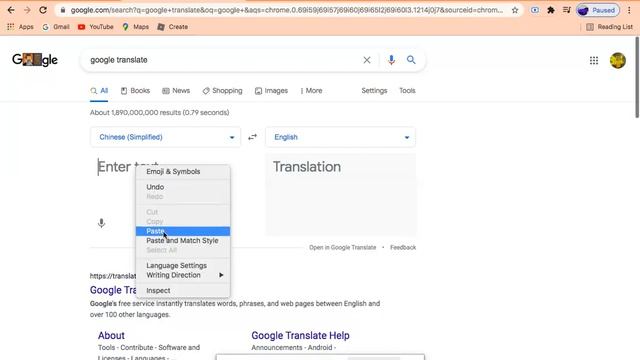Switch to the Shopping tab
Viewport: 640px width, 360px height.
click(222, 91)
